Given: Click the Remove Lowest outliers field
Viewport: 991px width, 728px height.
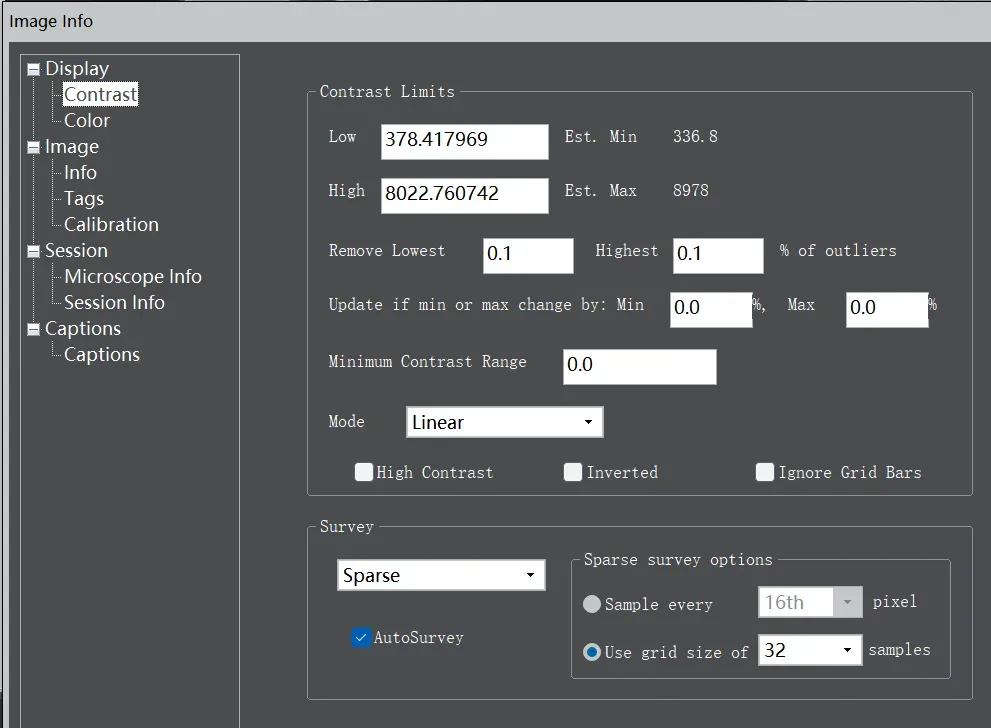Looking at the screenshot, I should pyautogui.click(x=527, y=254).
